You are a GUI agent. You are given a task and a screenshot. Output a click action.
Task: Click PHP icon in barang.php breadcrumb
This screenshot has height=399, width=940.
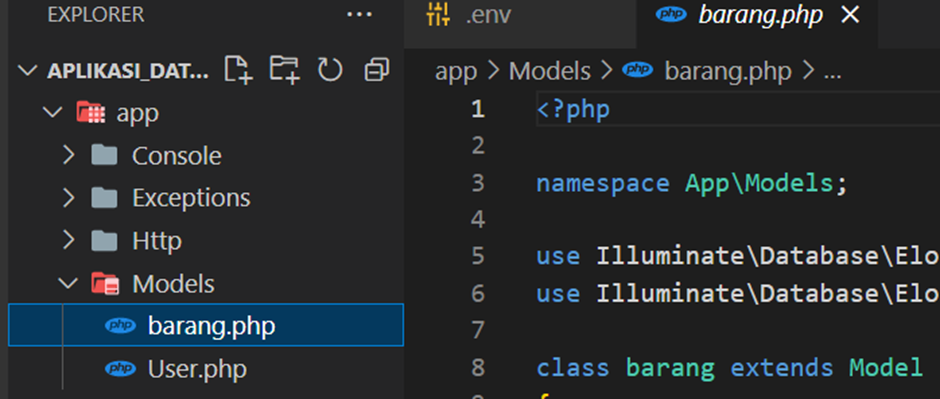(x=637, y=71)
